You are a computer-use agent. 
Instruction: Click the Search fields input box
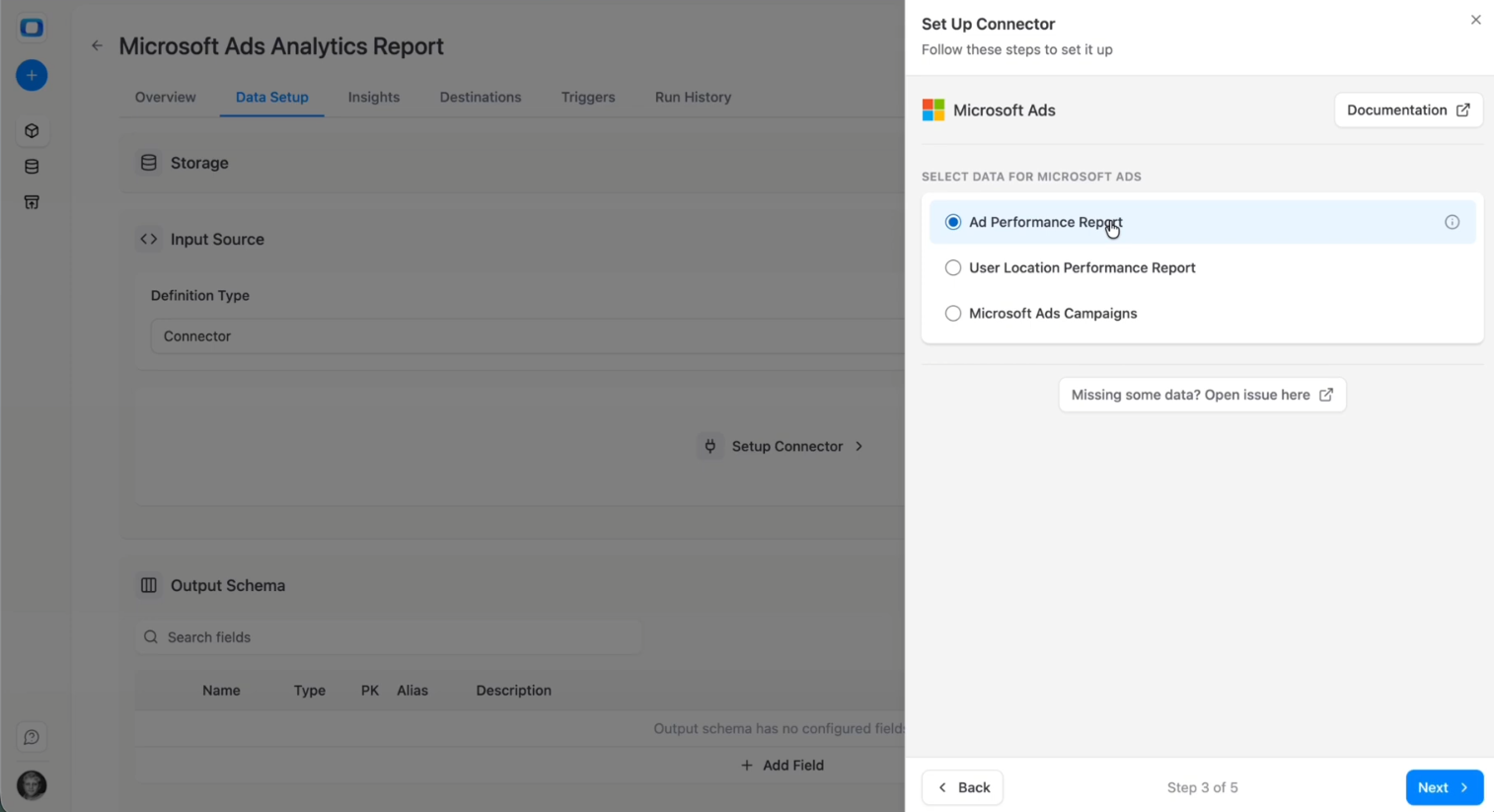(389, 636)
